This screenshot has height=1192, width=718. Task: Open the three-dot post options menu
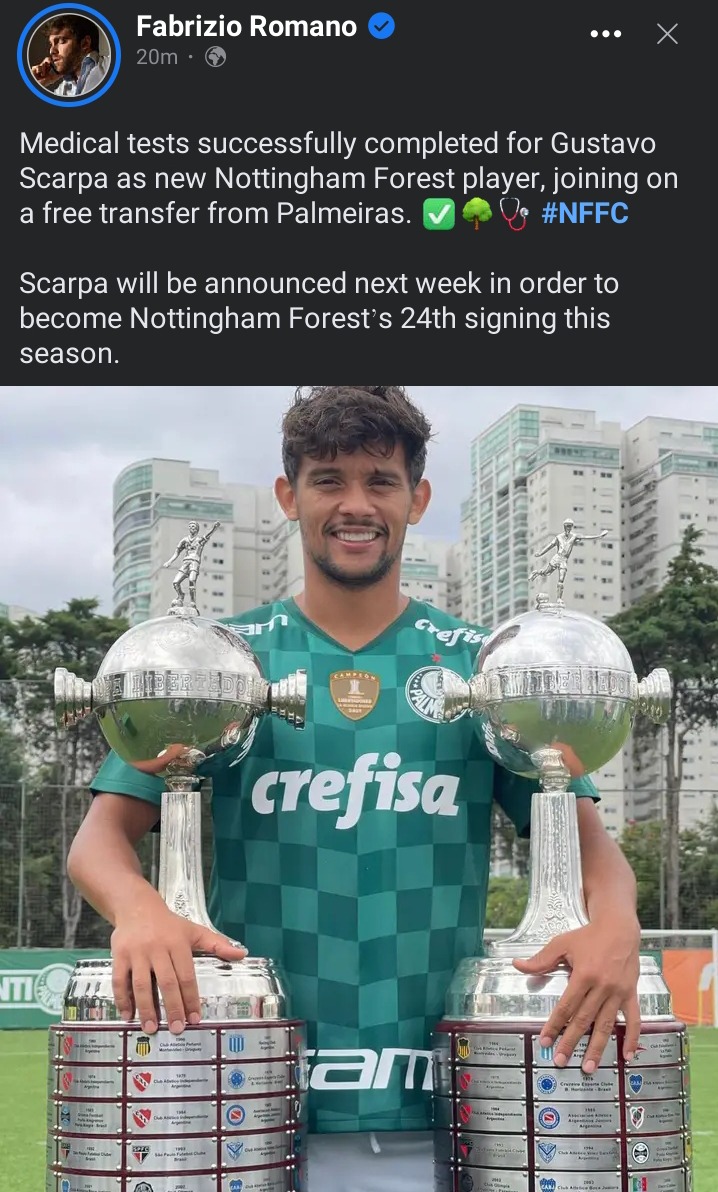click(x=605, y=33)
